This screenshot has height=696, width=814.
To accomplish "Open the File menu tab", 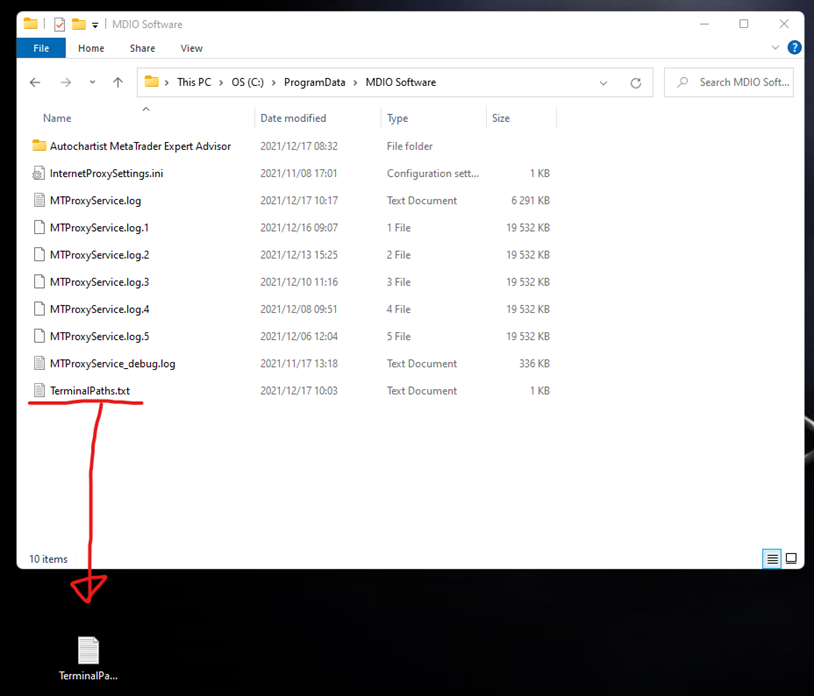I will coord(41,48).
